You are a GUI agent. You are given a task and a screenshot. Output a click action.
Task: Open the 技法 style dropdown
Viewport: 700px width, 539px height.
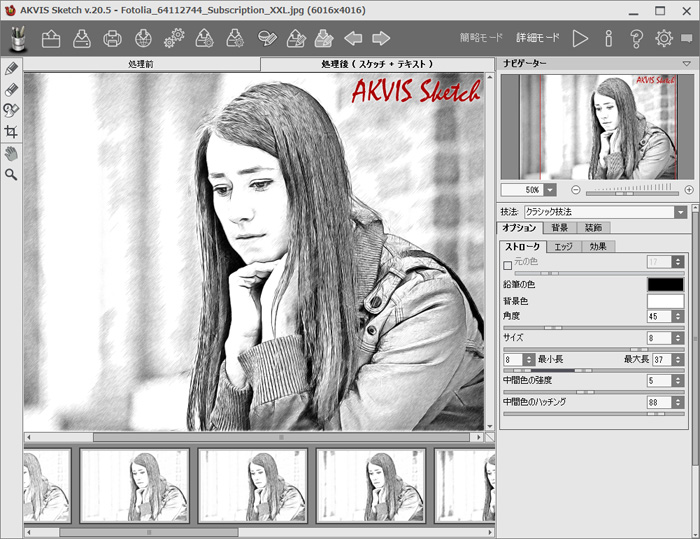point(680,212)
